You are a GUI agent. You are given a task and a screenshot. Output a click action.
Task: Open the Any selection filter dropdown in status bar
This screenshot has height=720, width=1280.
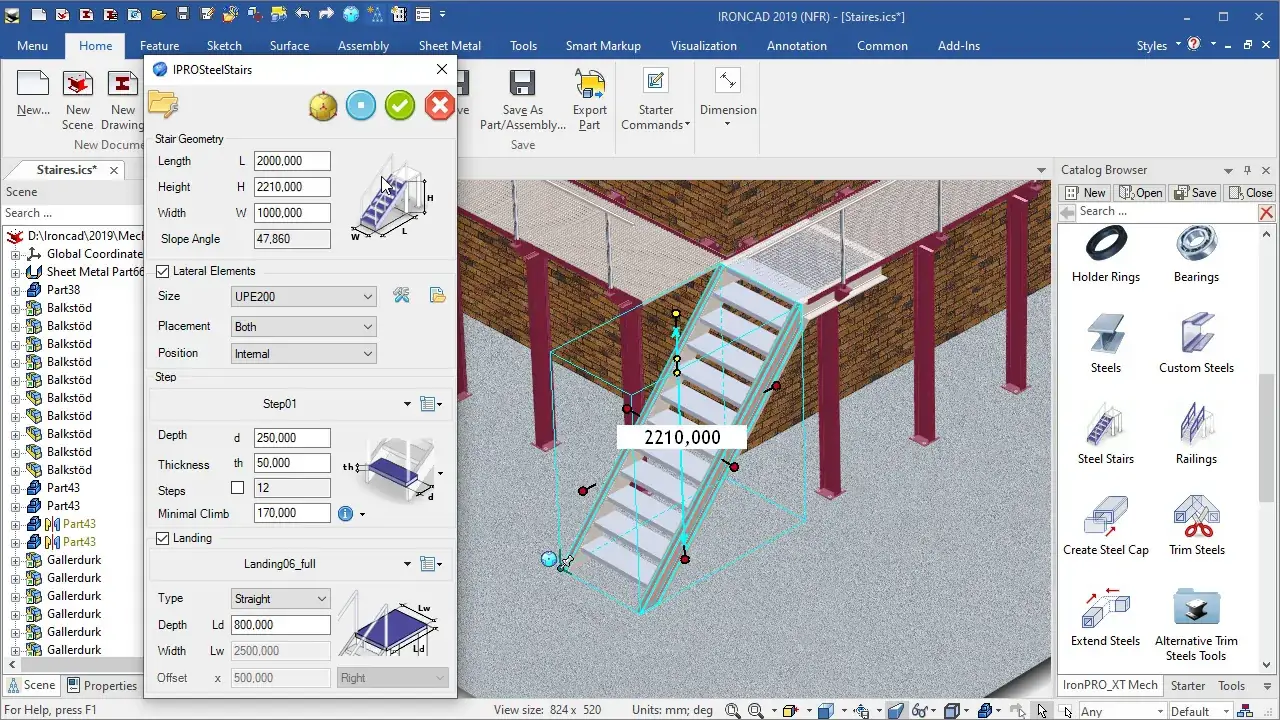[1122, 711]
